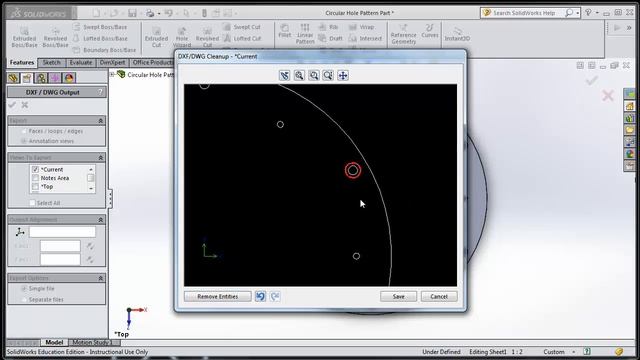The height and width of the screenshot is (360, 640).
Task: Click the Fillet tool
Action: pos(284,31)
